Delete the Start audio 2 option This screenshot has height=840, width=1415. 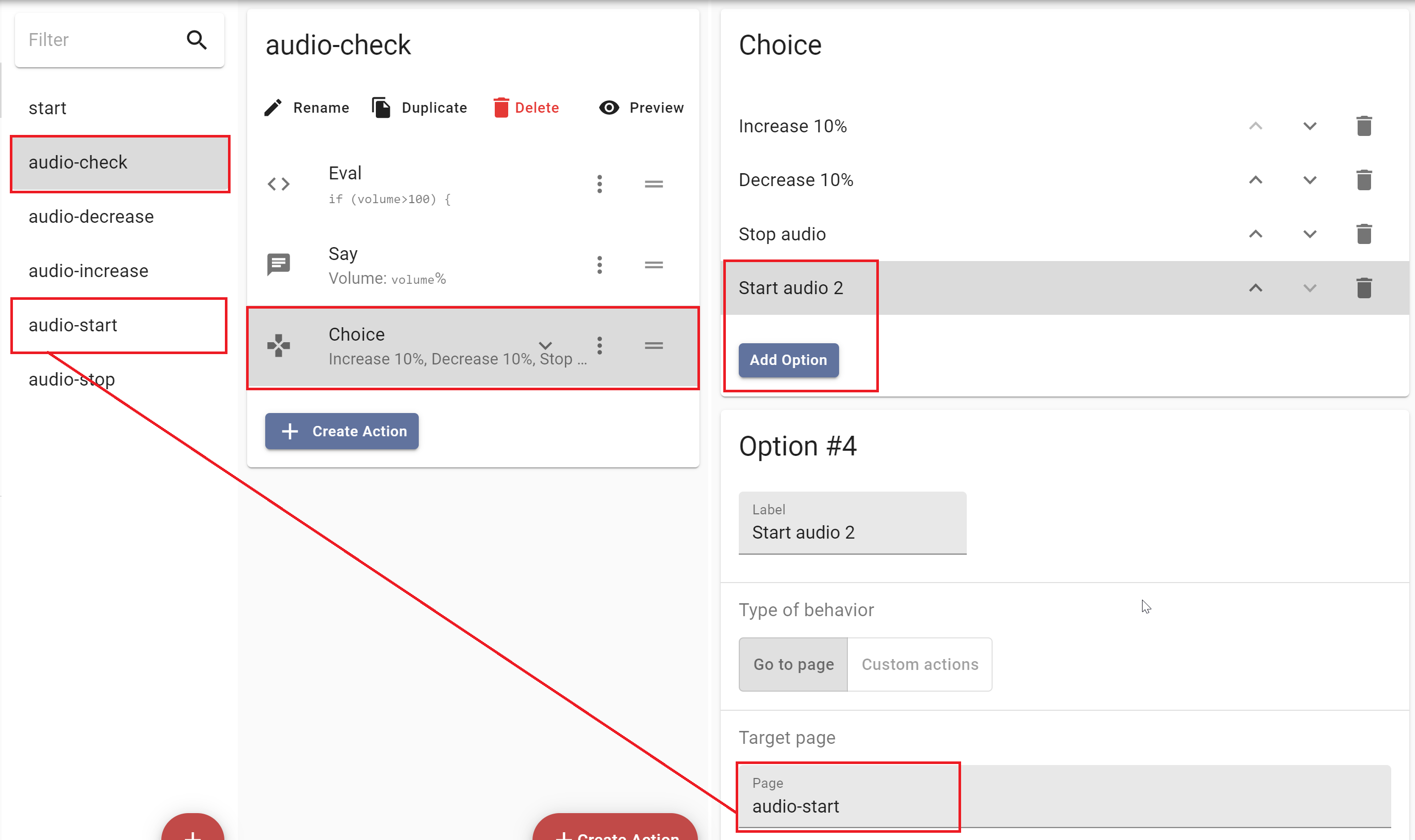(1364, 287)
